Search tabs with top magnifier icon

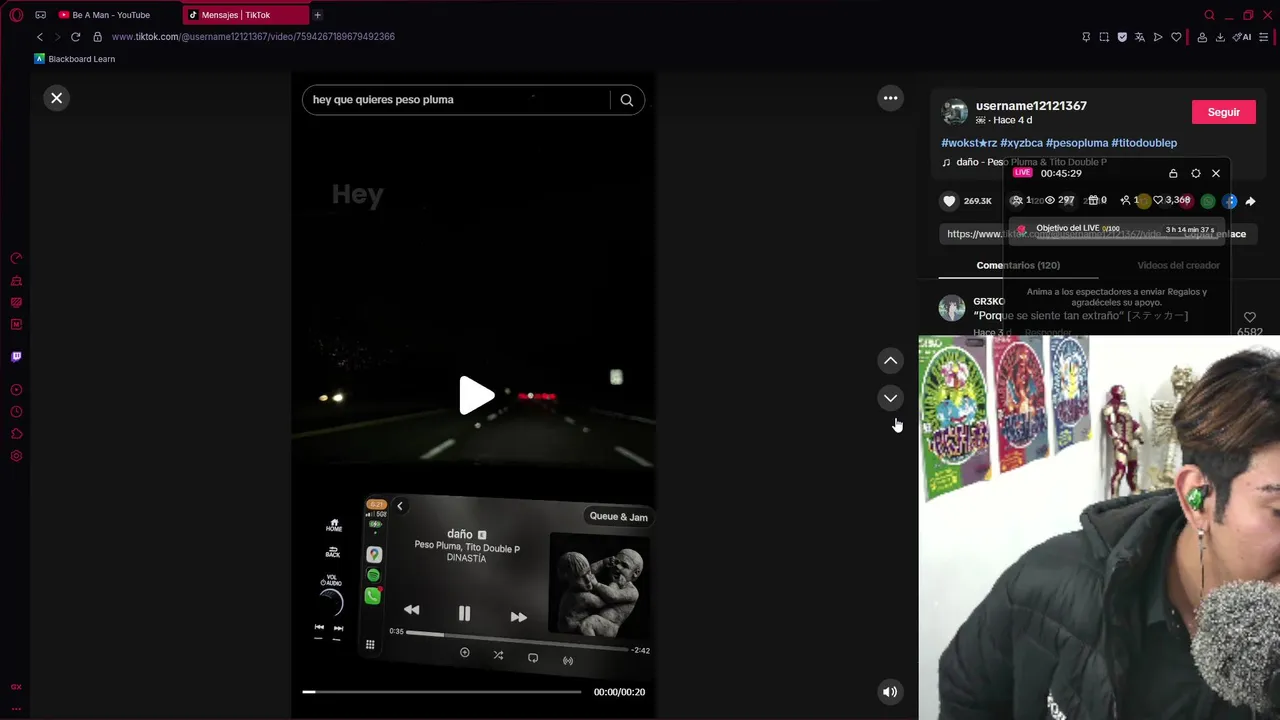click(1209, 15)
